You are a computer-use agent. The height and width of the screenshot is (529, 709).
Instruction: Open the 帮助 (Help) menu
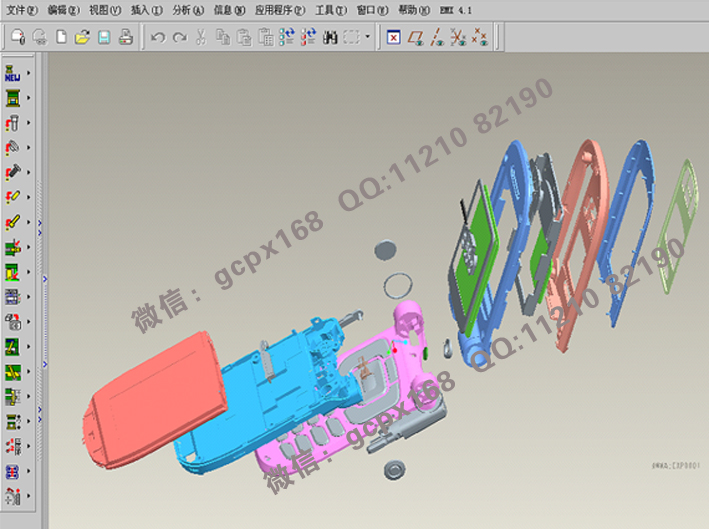pos(413,9)
